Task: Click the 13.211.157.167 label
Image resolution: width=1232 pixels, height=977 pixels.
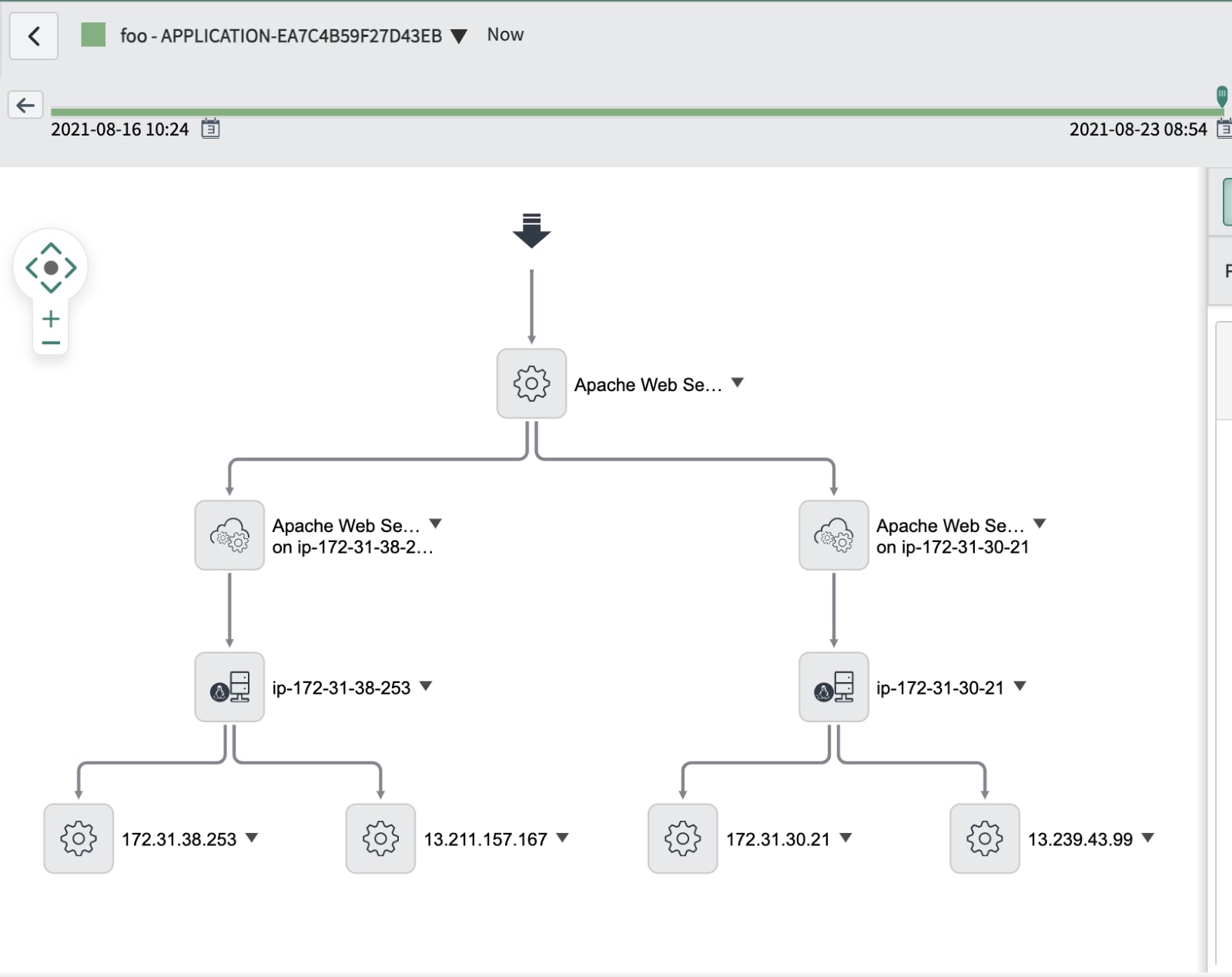Action: [485, 840]
